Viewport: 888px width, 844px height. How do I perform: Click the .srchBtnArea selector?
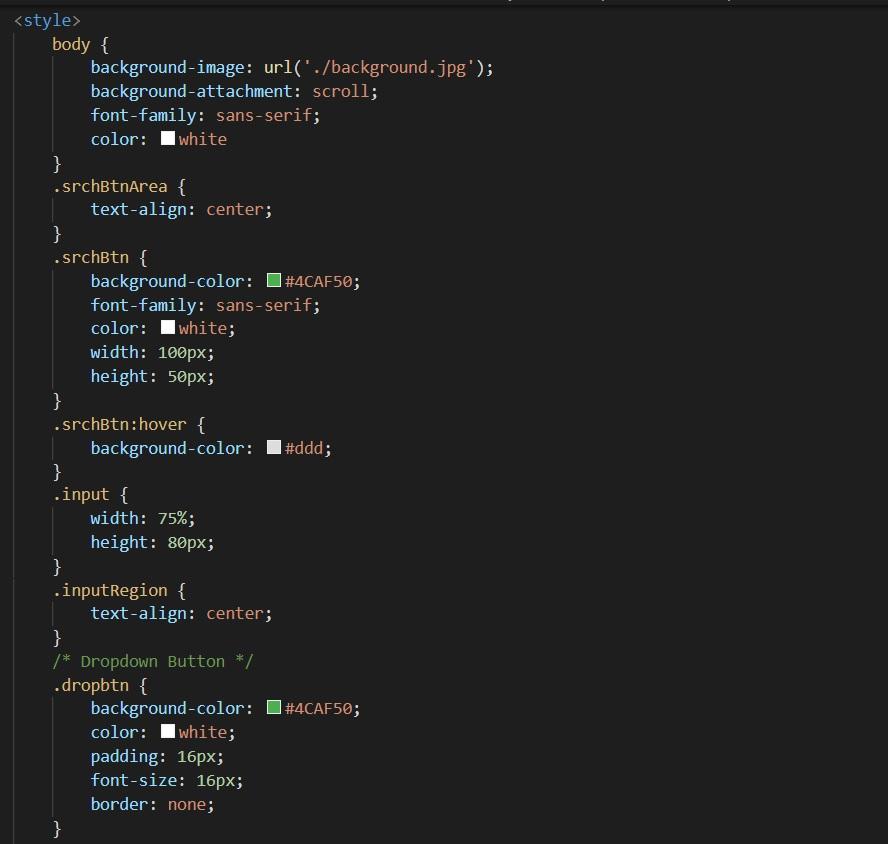[x=110, y=186]
